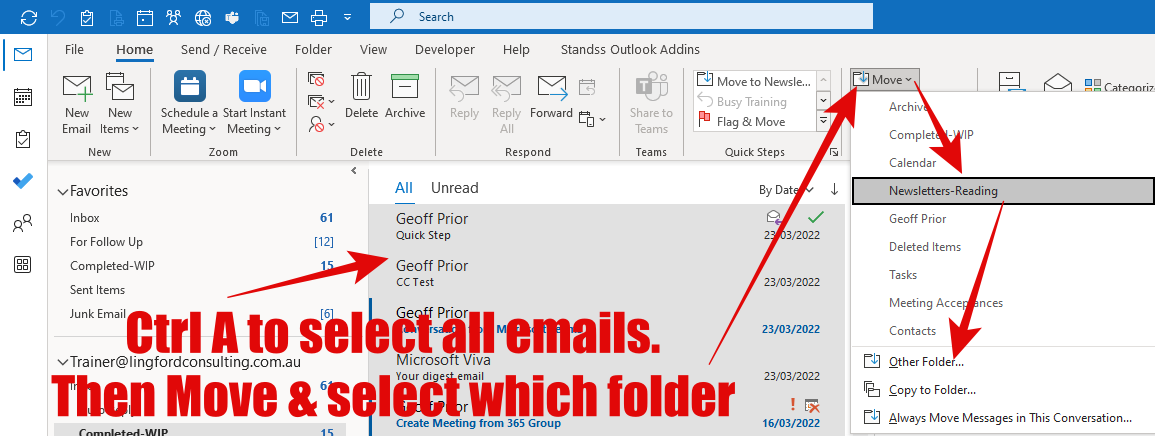Open the Send / Receive ribbon tab
Viewport: 1155px width, 436px height.
pyautogui.click(x=223, y=49)
